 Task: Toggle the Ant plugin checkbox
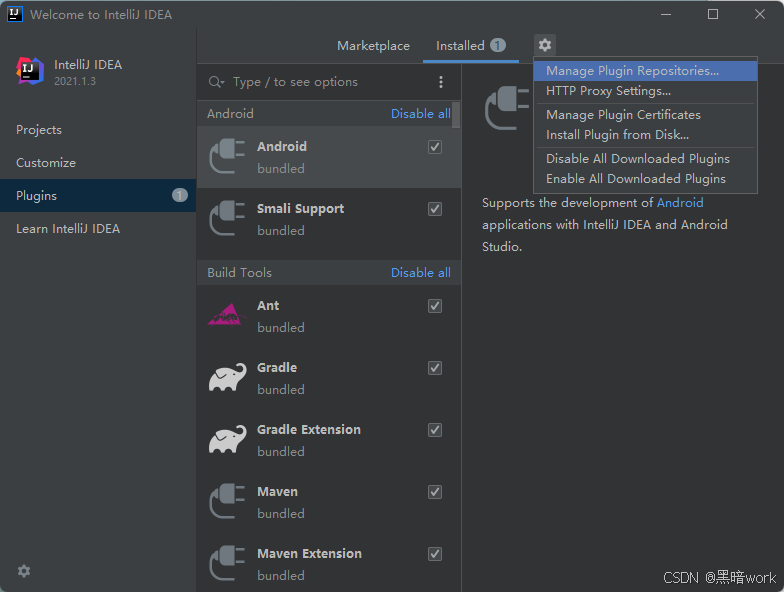coord(435,306)
